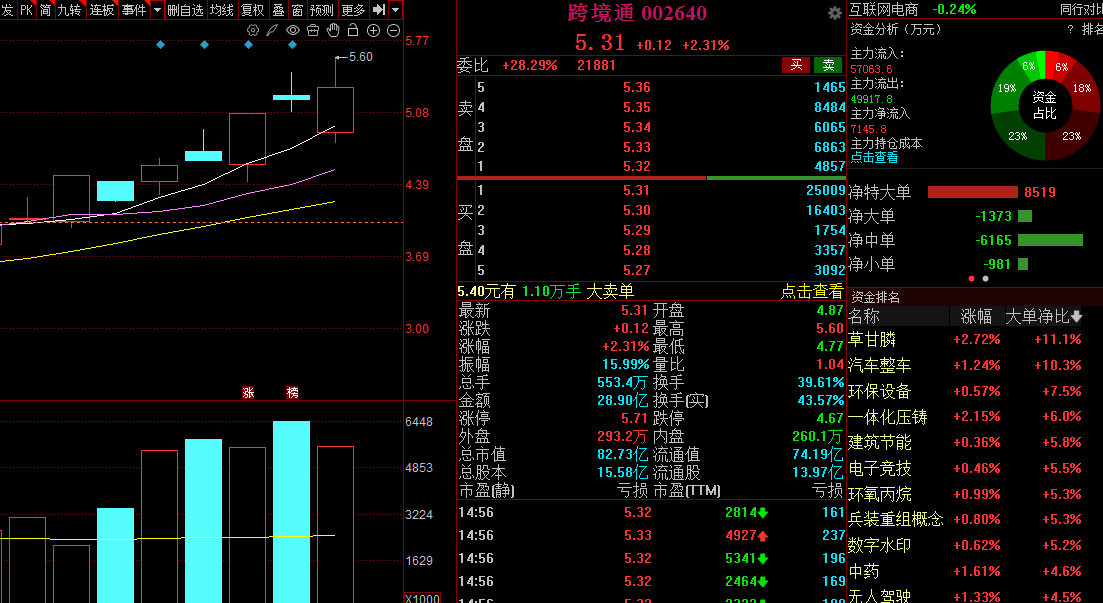Screen dimensions: 1103x603
Task: Open 中药 sector row
Action: click(975, 571)
